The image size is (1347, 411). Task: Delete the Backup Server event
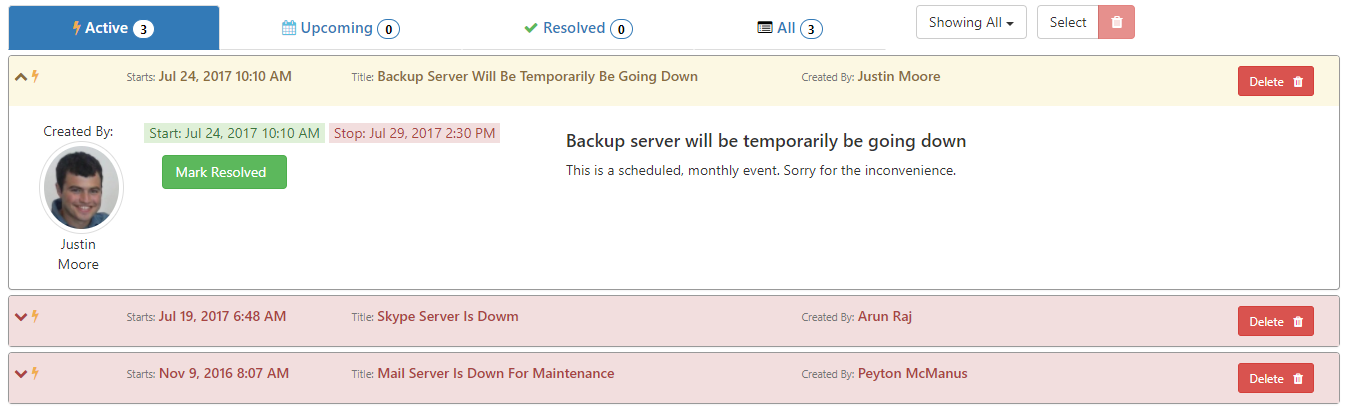[1275, 81]
